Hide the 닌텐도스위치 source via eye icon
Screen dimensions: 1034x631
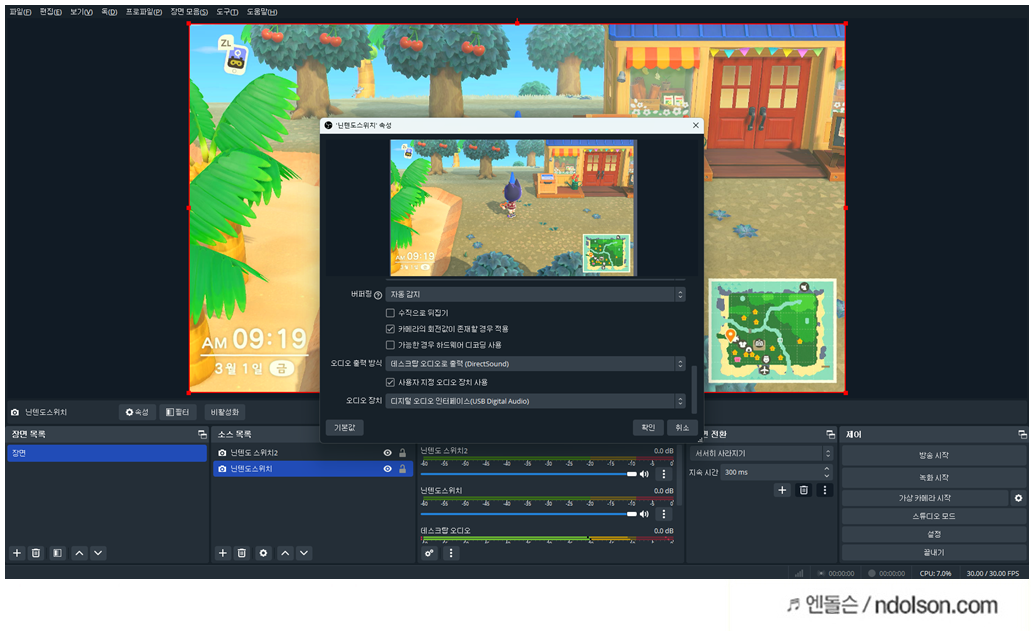point(388,468)
